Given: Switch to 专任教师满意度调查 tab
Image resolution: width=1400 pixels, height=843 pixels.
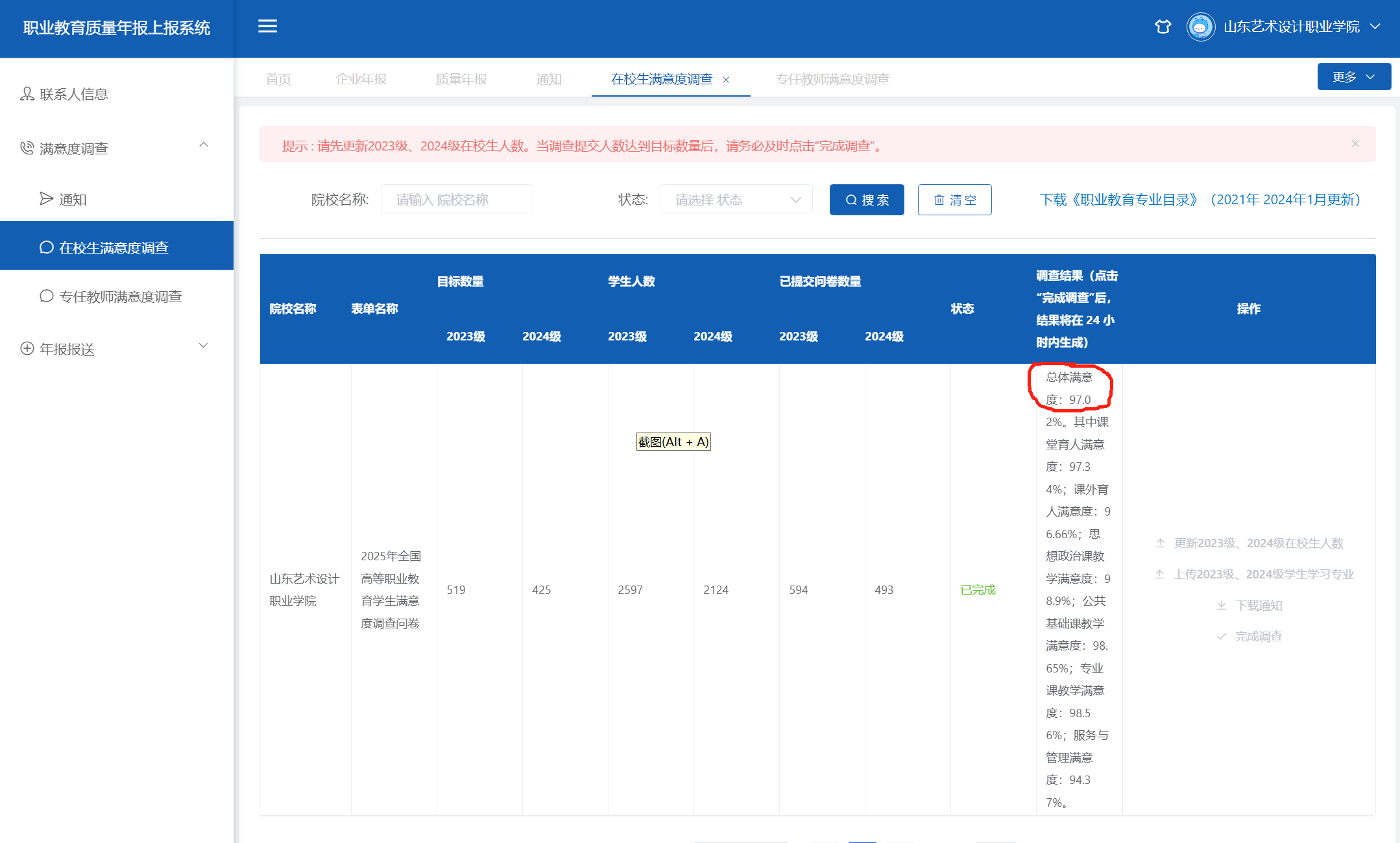Looking at the screenshot, I should click(x=832, y=79).
